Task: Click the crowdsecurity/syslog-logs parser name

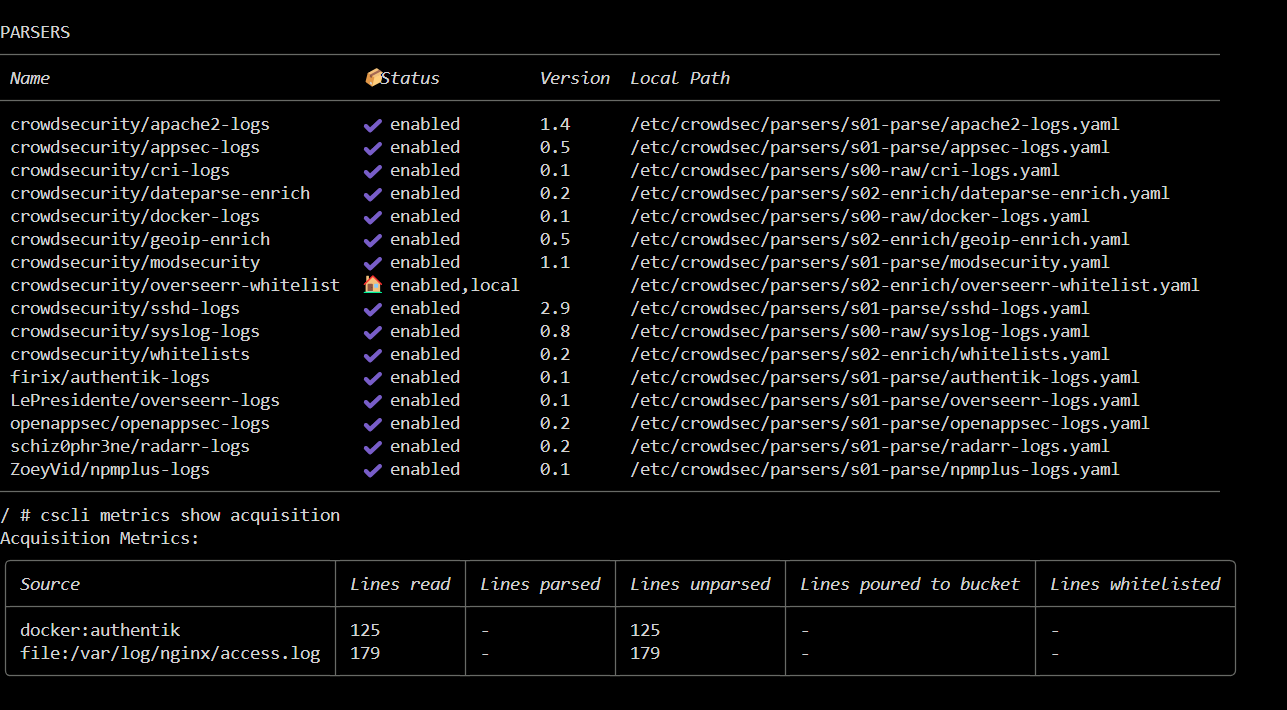Action: coord(135,332)
